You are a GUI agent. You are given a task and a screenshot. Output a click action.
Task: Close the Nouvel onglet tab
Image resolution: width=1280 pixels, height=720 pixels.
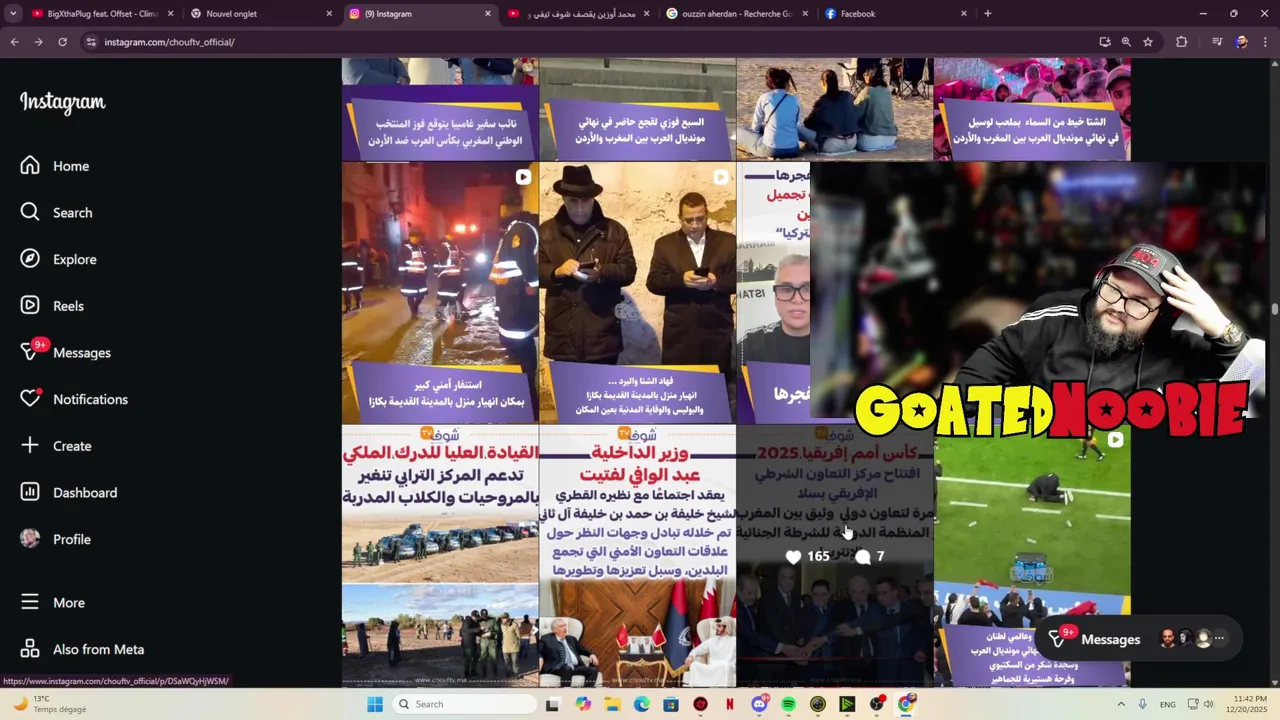point(329,14)
